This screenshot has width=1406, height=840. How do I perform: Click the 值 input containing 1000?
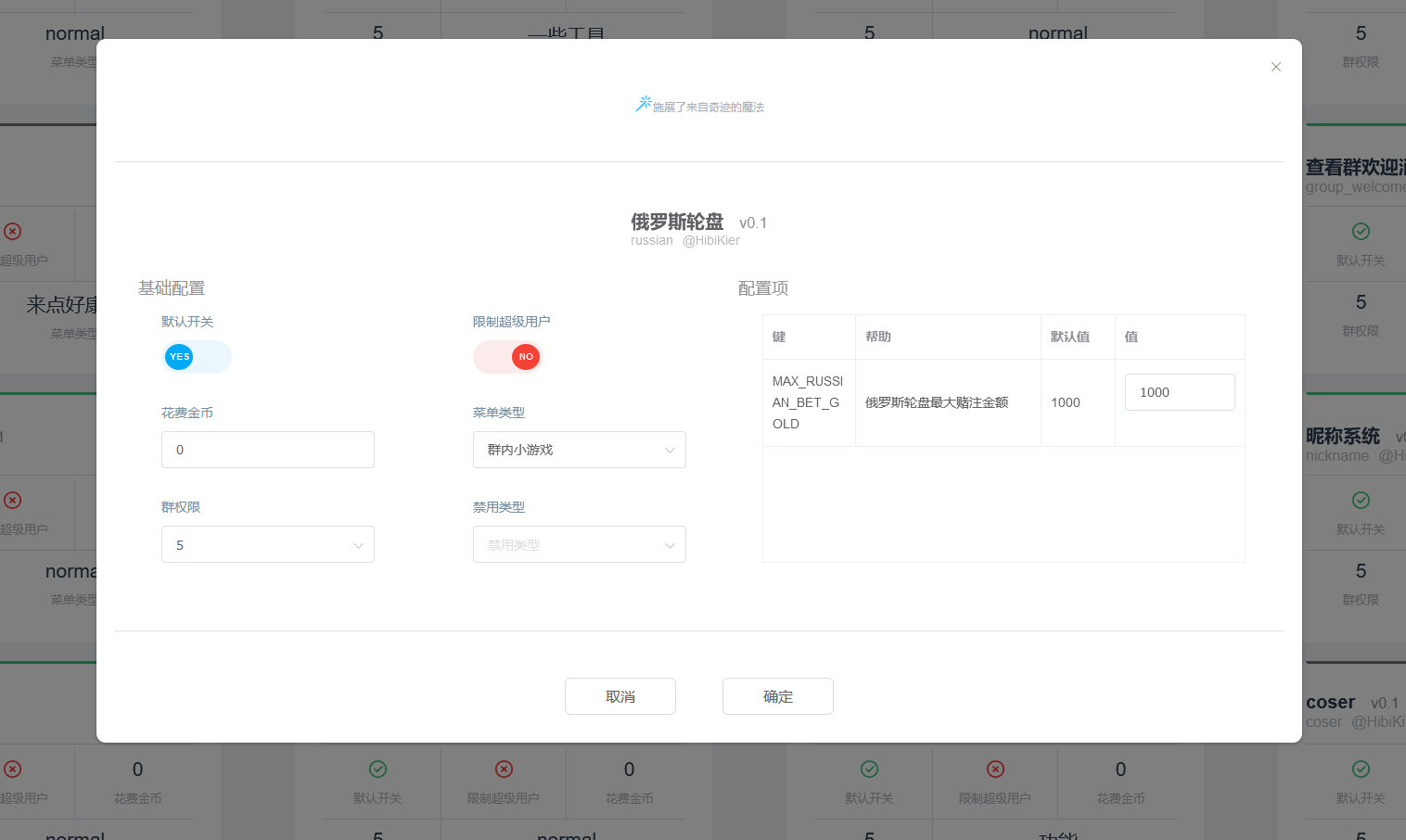1179,392
